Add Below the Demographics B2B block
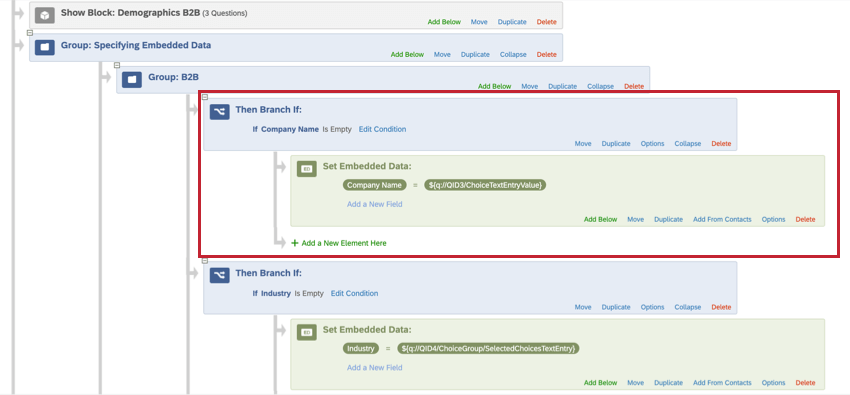This screenshot has width=850, height=395. tap(444, 22)
